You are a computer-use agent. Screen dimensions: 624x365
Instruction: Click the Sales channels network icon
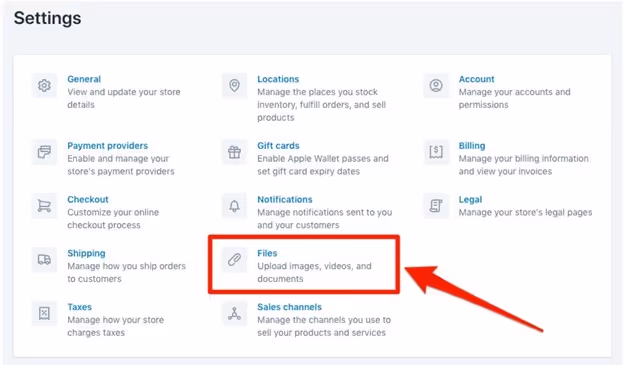[x=234, y=313]
